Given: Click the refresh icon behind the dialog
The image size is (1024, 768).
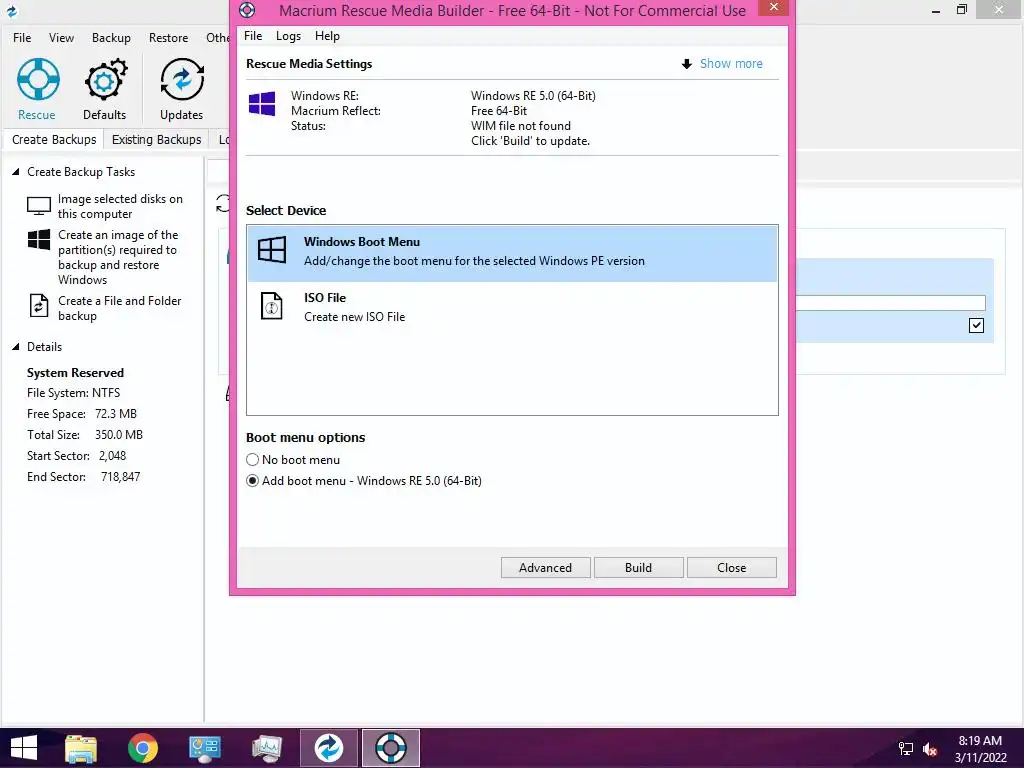Looking at the screenshot, I should pyautogui.click(x=223, y=204).
